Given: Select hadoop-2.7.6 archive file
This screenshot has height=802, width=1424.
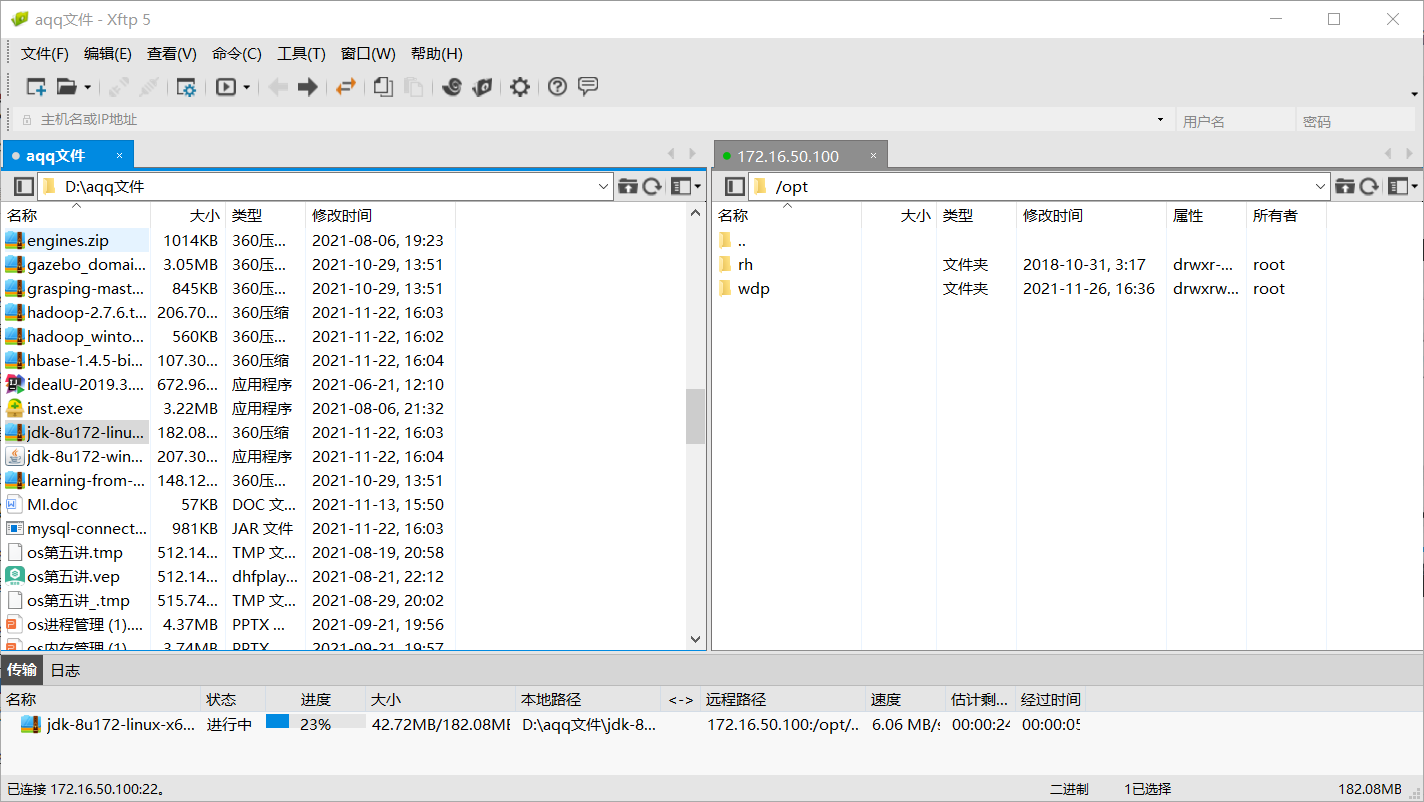Looking at the screenshot, I should (86, 312).
